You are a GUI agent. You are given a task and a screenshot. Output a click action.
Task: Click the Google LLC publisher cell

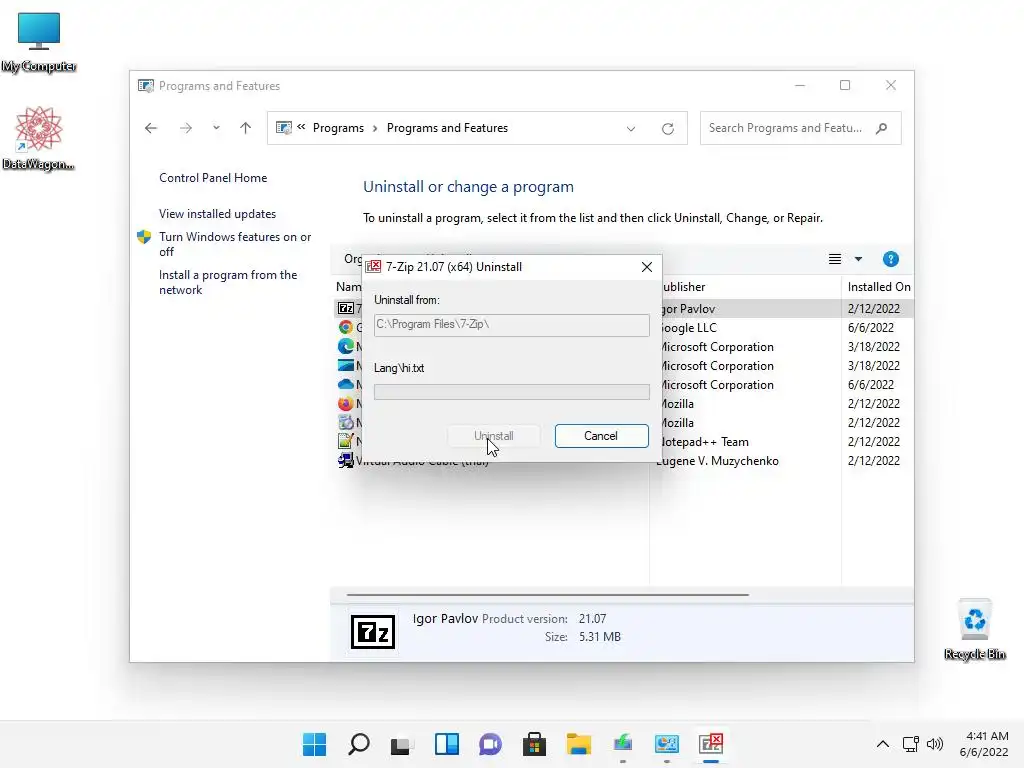(689, 328)
